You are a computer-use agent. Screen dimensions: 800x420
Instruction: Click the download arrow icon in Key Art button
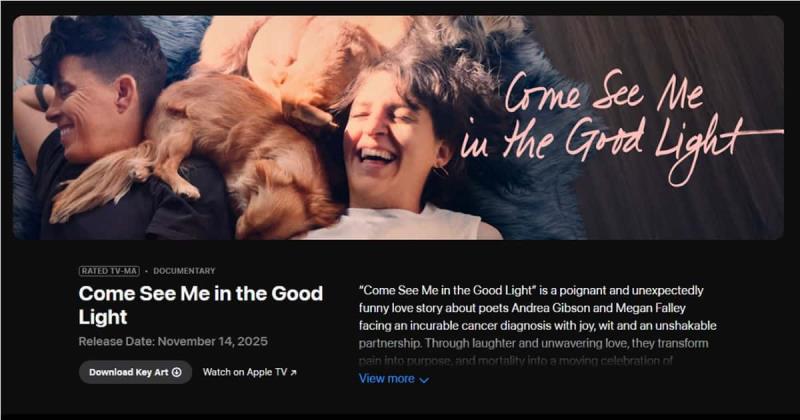click(x=177, y=372)
